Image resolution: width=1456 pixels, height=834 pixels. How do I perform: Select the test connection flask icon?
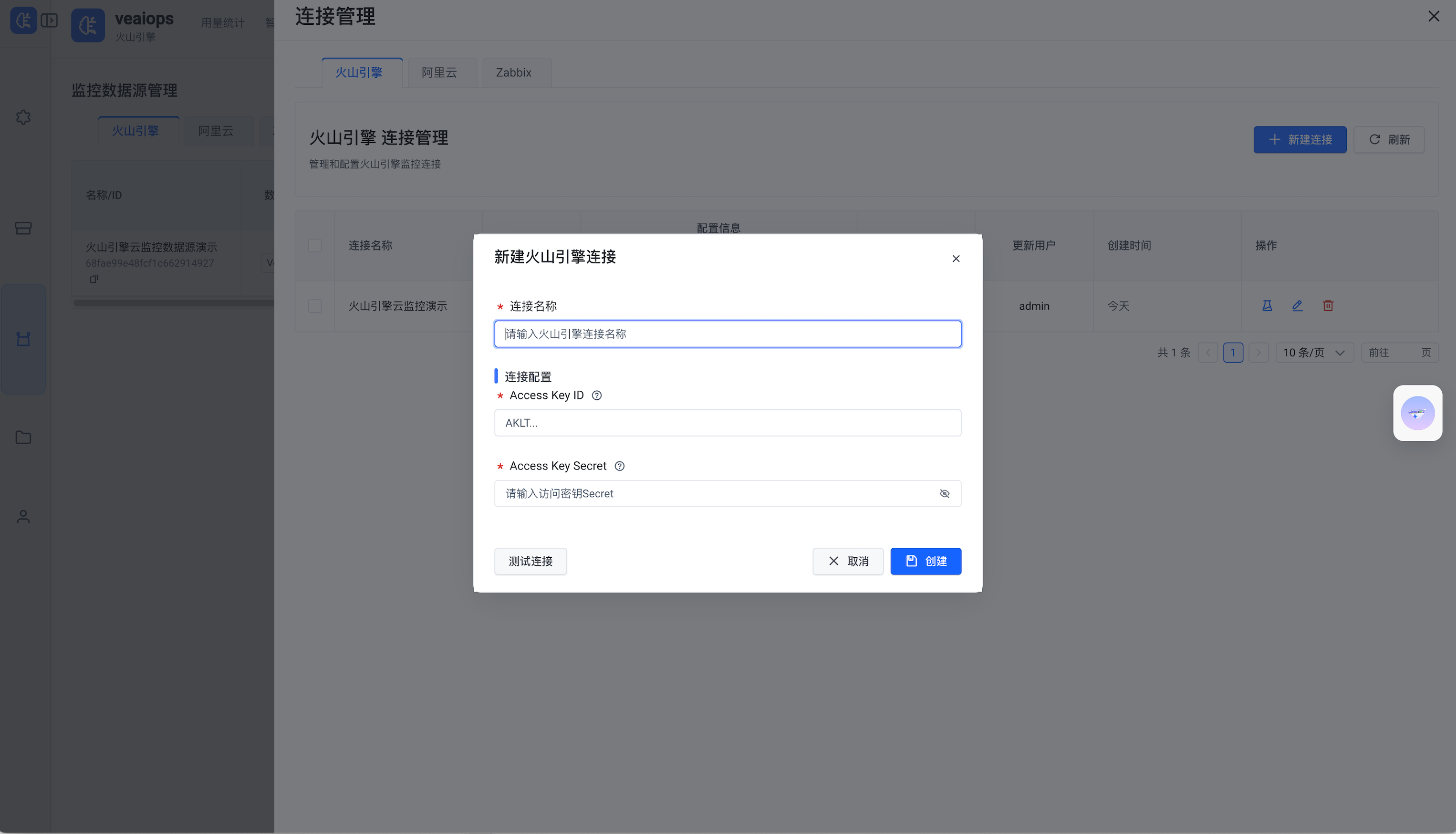1267,305
